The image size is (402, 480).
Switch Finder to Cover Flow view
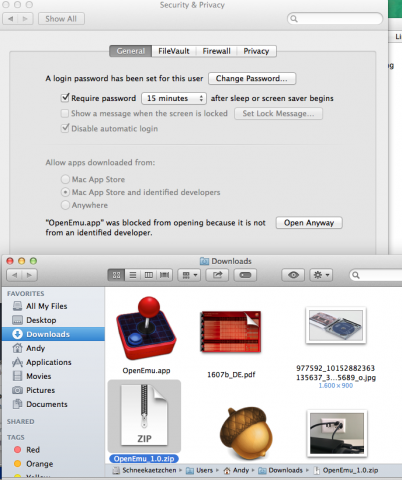[165, 275]
